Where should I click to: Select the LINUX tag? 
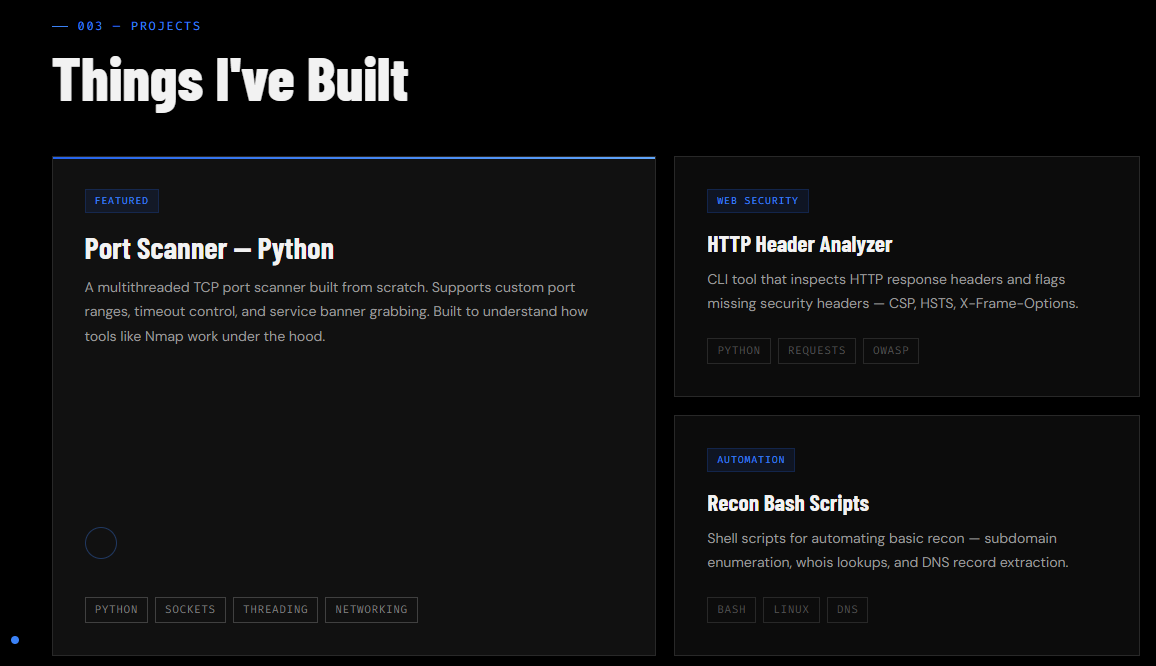pyautogui.click(x=791, y=610)
